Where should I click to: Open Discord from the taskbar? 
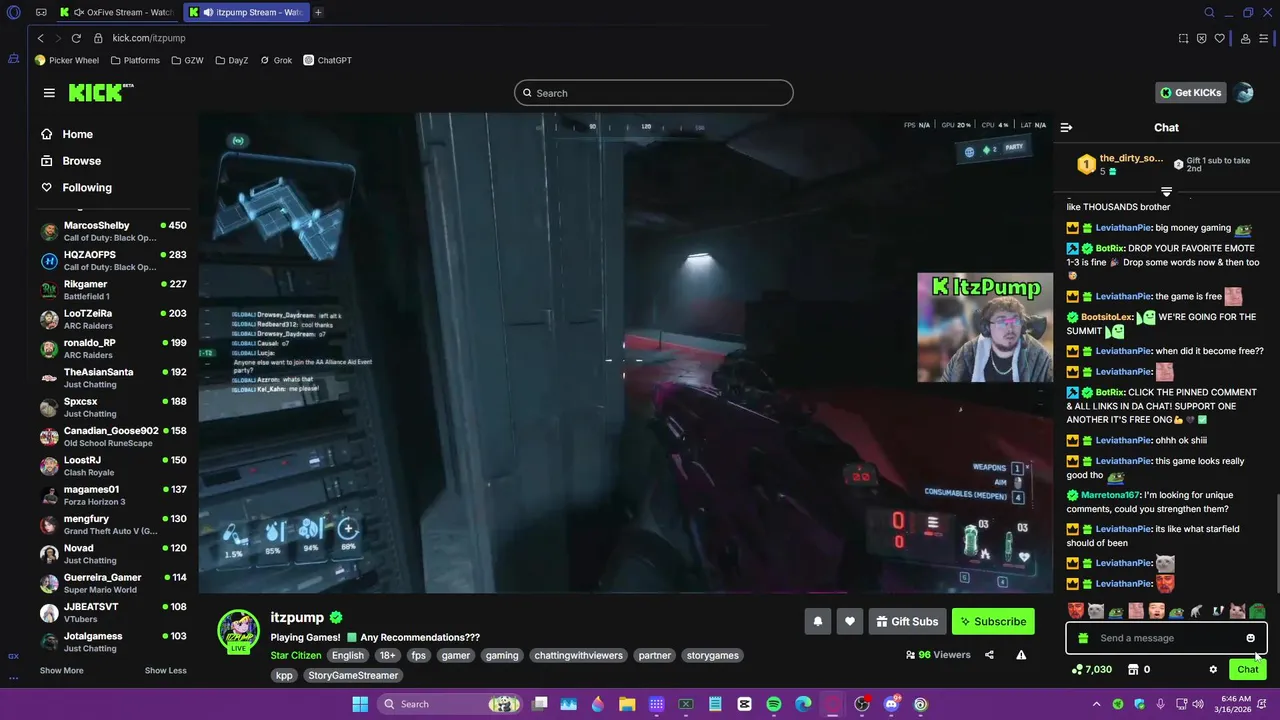click(x=891, y=704)
